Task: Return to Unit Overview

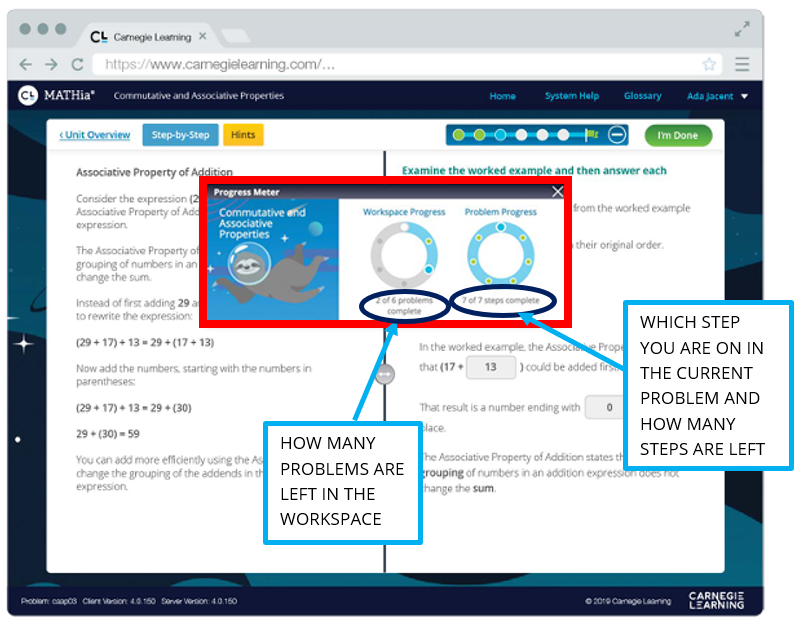Action: [95, 135]
